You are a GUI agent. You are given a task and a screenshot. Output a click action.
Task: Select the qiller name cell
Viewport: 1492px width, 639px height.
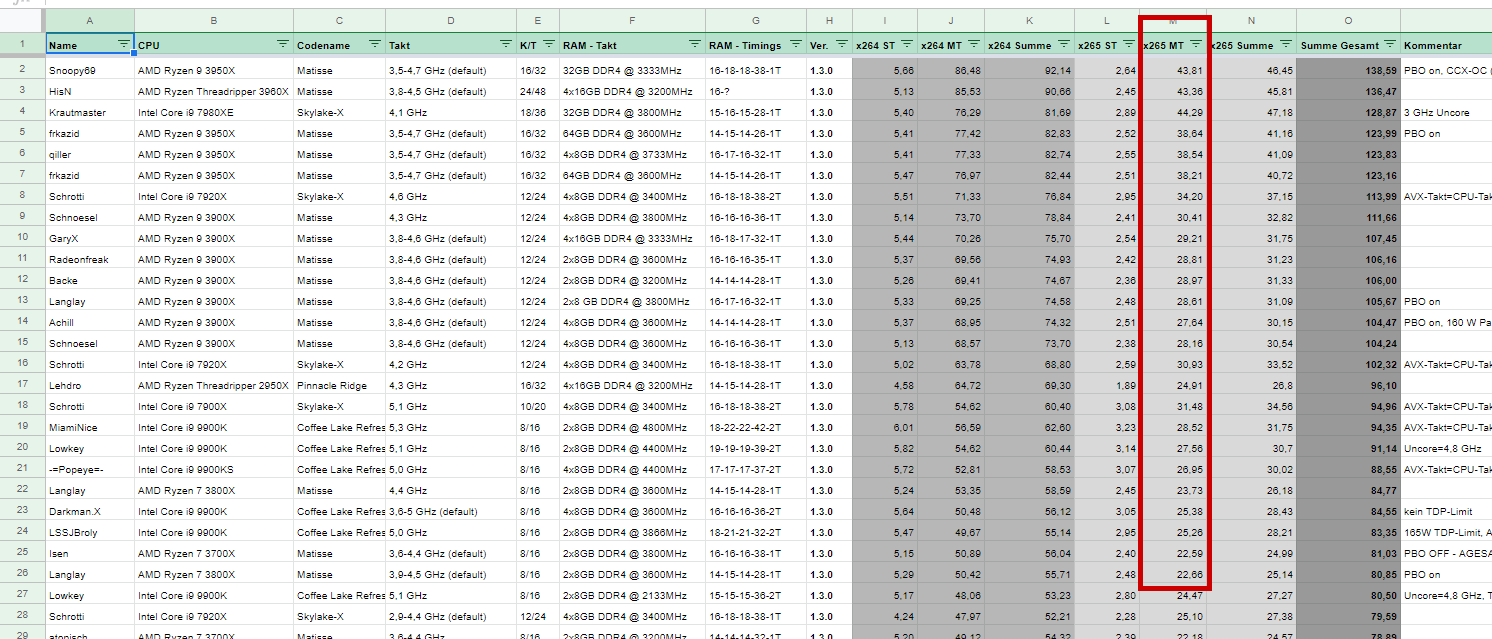90,154
